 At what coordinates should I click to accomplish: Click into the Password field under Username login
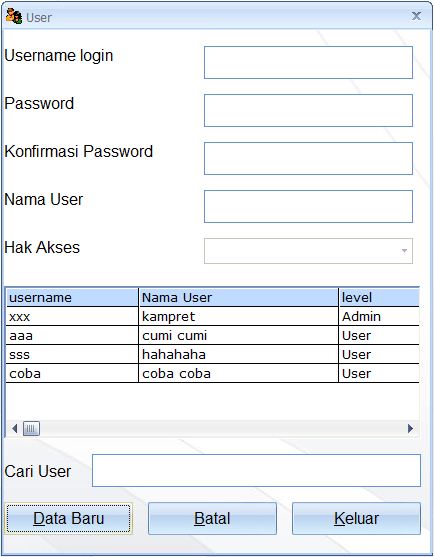(308, 110)
